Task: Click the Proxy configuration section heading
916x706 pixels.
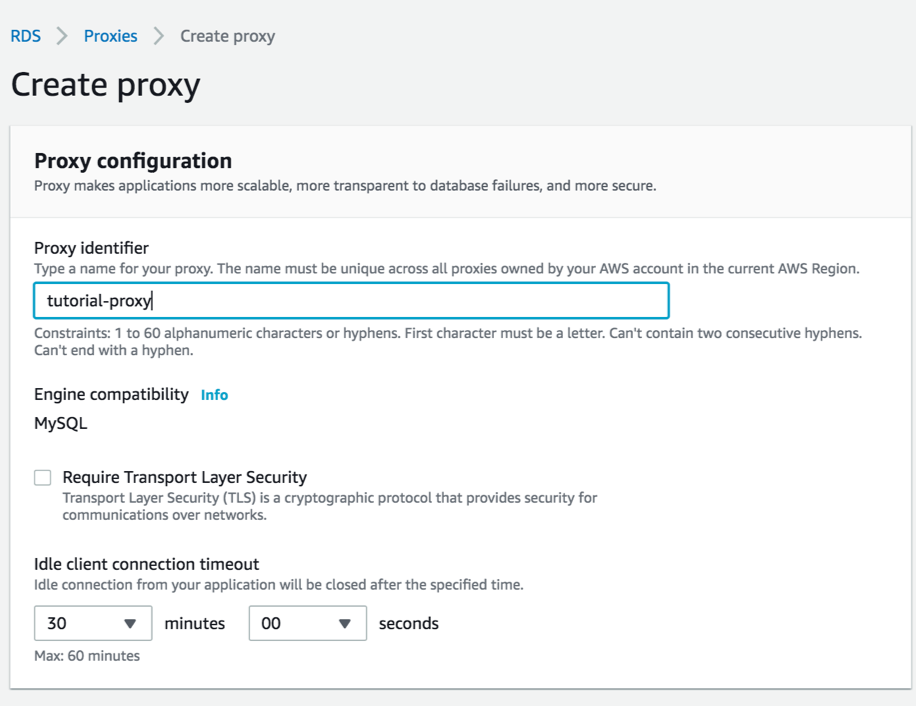Action: pos(133,161)
